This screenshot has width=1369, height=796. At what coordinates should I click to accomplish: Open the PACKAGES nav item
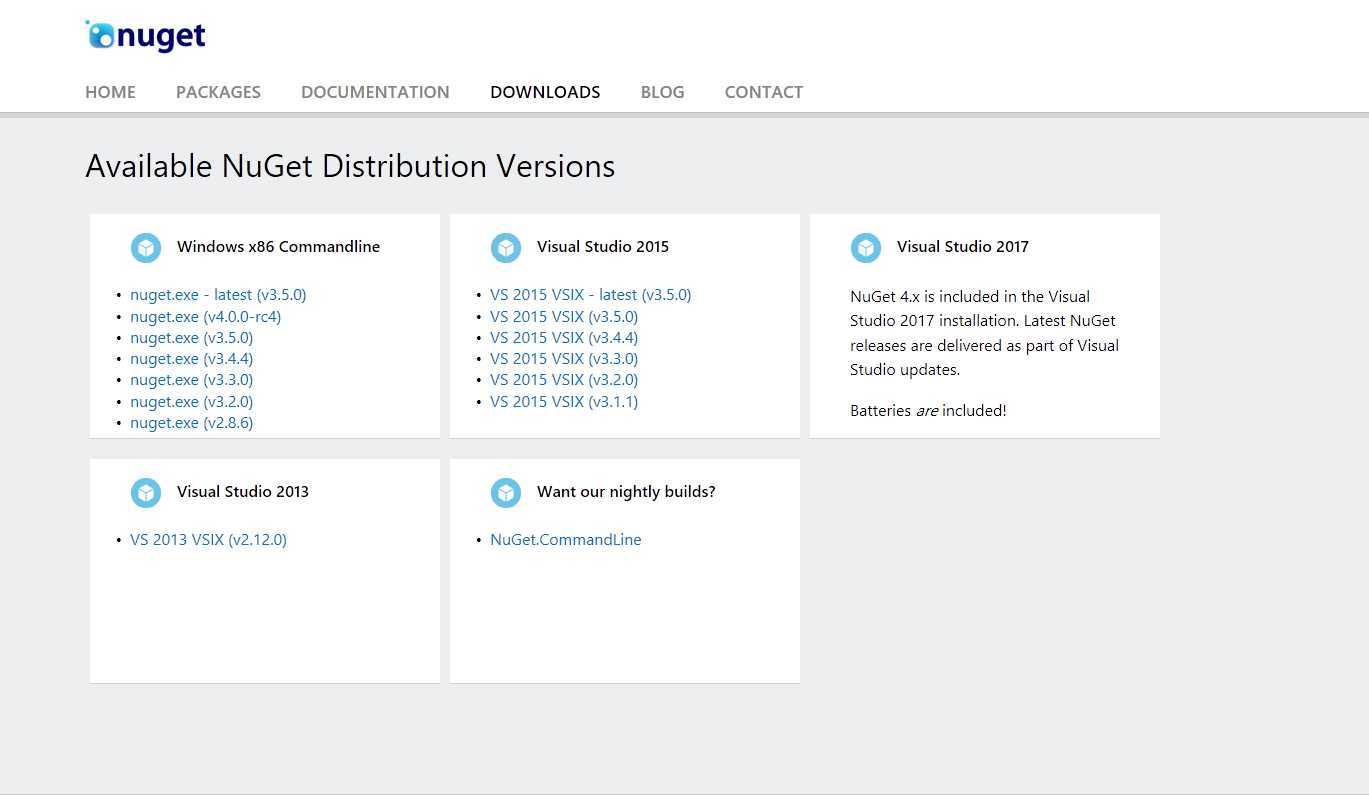(x=218, y=92)
